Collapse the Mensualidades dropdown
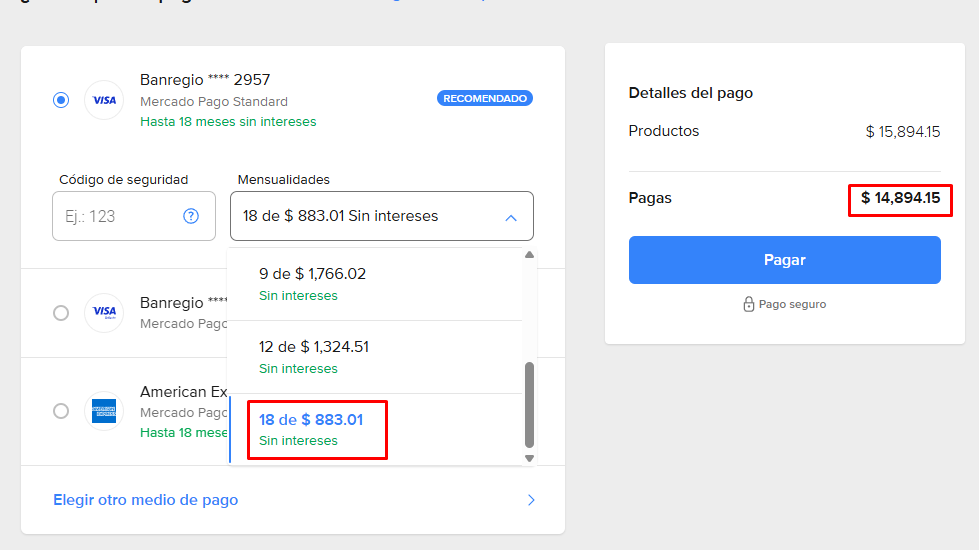Viewport: 979px width, 550px height. (x=381, y=216)
